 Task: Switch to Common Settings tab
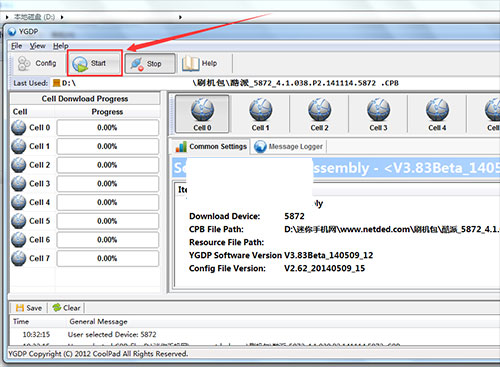211,146
